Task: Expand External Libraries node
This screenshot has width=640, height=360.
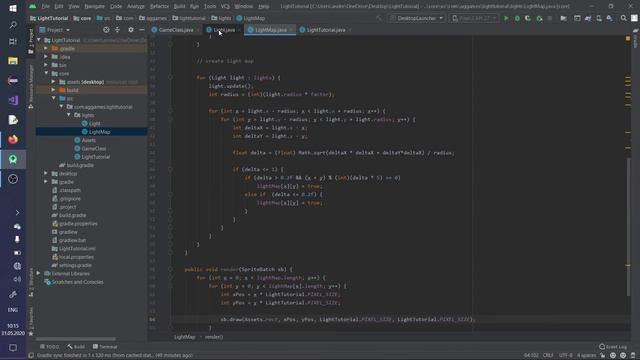Action: pyautogui.click(x=39, y=273)
